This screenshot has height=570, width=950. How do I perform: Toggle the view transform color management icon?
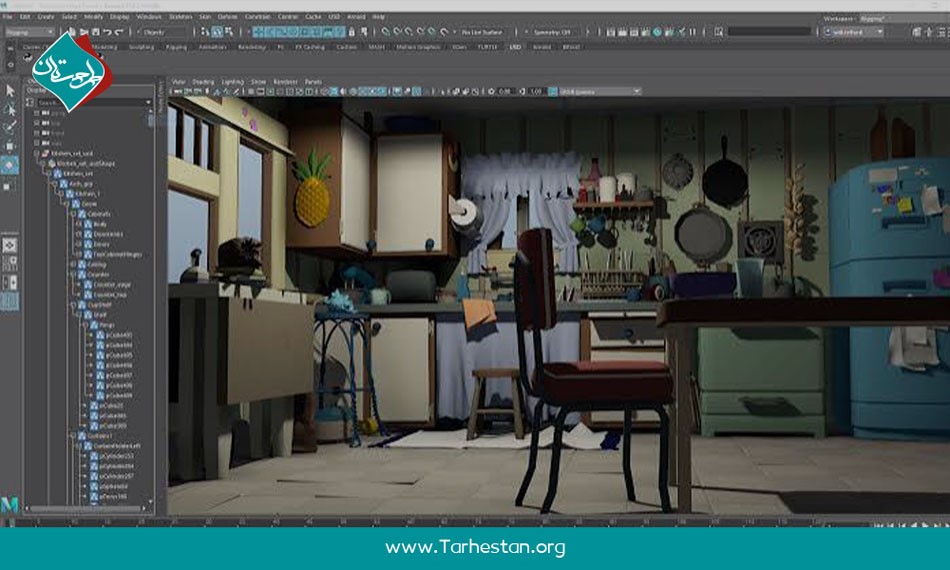(553, 91)
